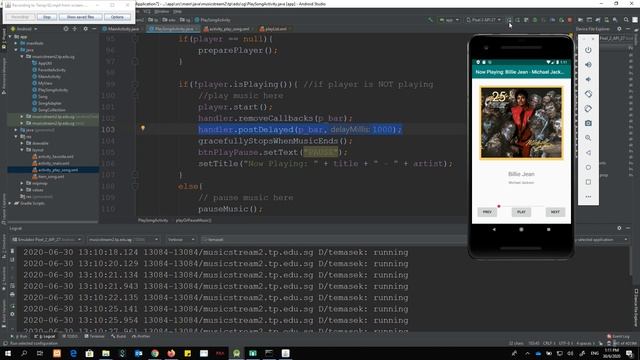Open the Android project view dropdown
Viewport: 640px width, 360px height.
point(24,29)
